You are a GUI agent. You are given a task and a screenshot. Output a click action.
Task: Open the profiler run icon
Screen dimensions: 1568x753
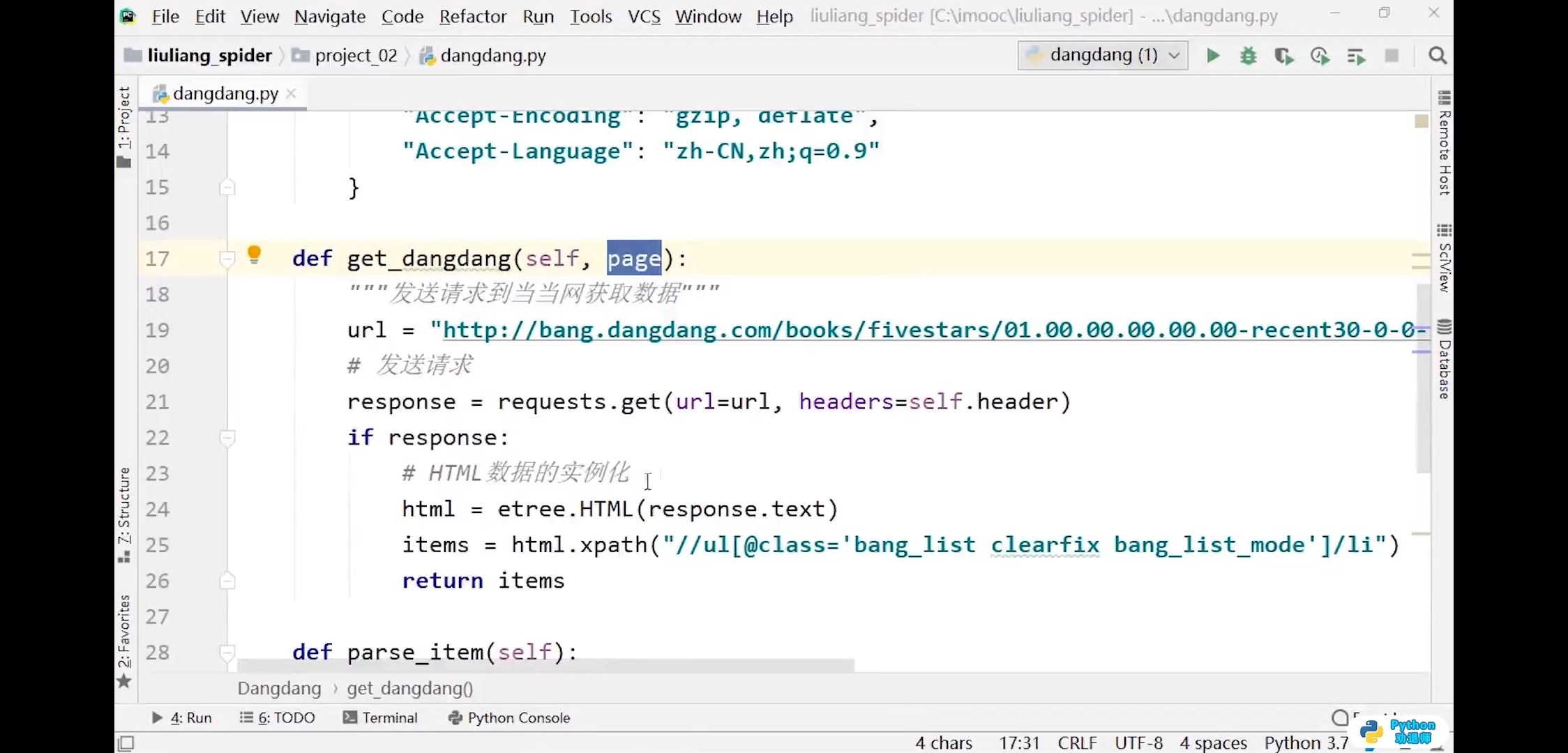1320,56
